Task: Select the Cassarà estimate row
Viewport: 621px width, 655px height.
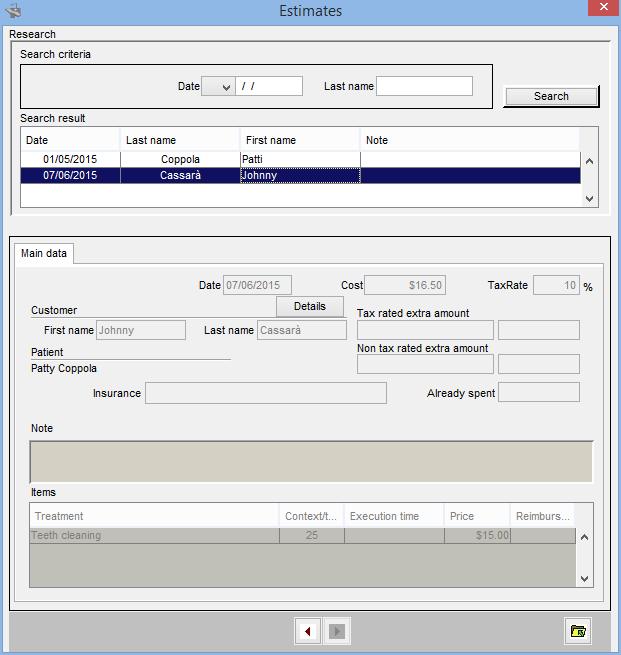Action: click(x=180, y=175)
